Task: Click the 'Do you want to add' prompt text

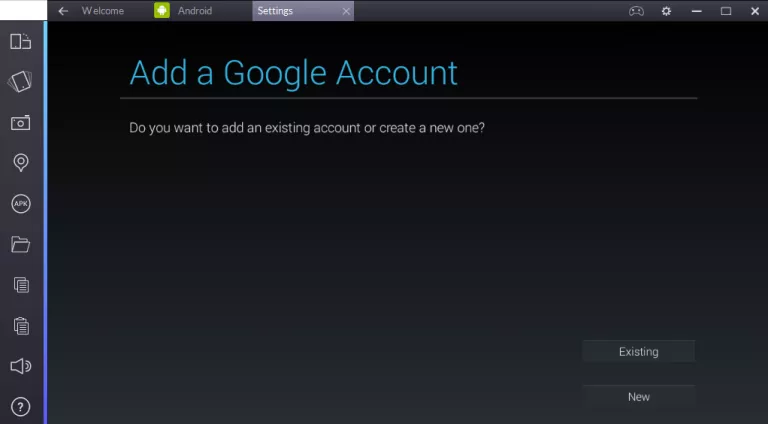Action: 307,128
